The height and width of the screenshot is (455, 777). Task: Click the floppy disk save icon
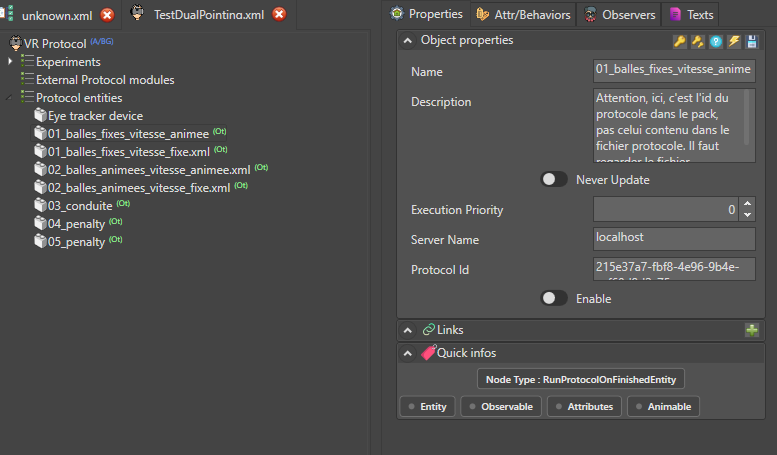752,42
